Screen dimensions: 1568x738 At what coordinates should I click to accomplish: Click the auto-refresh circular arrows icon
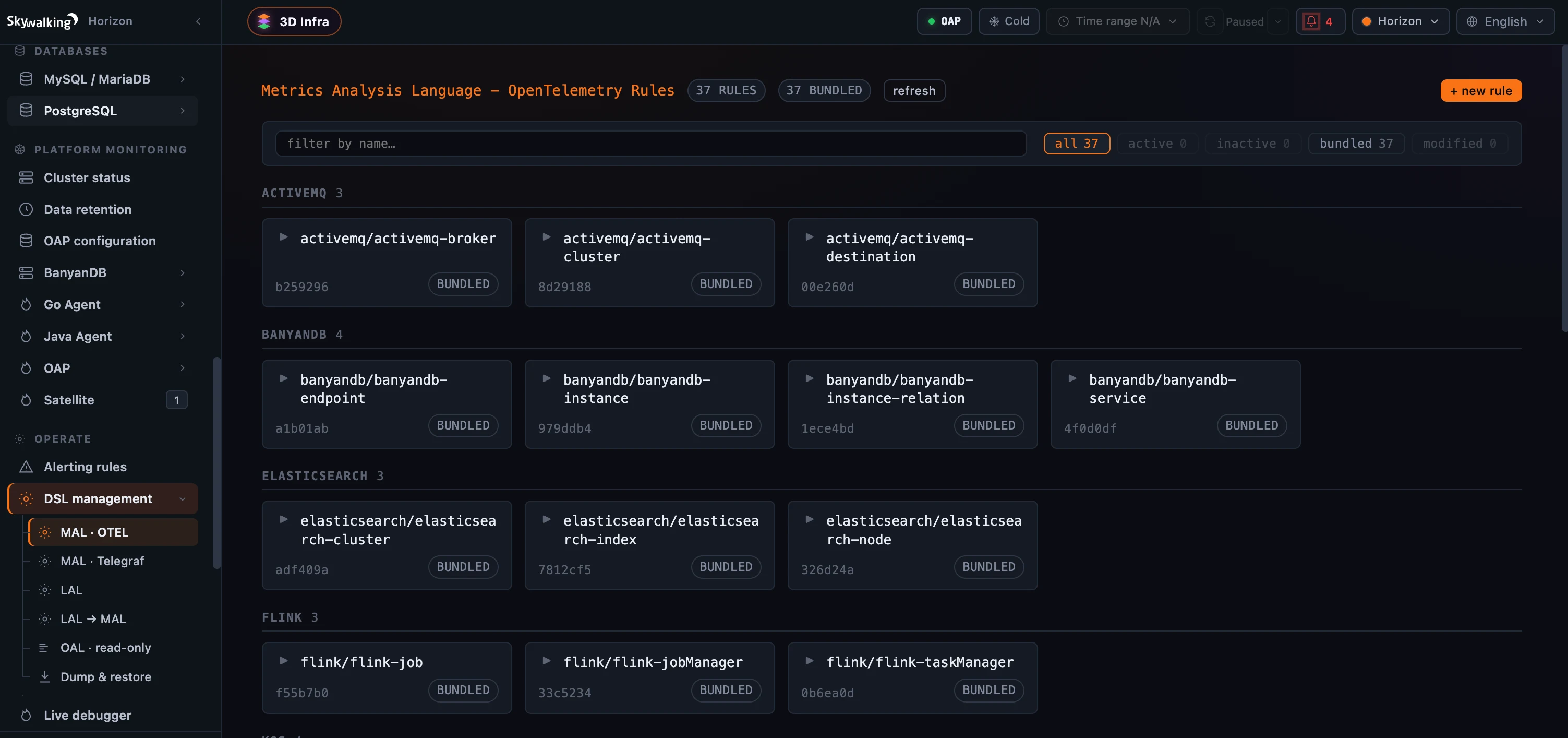(1210, 21)
